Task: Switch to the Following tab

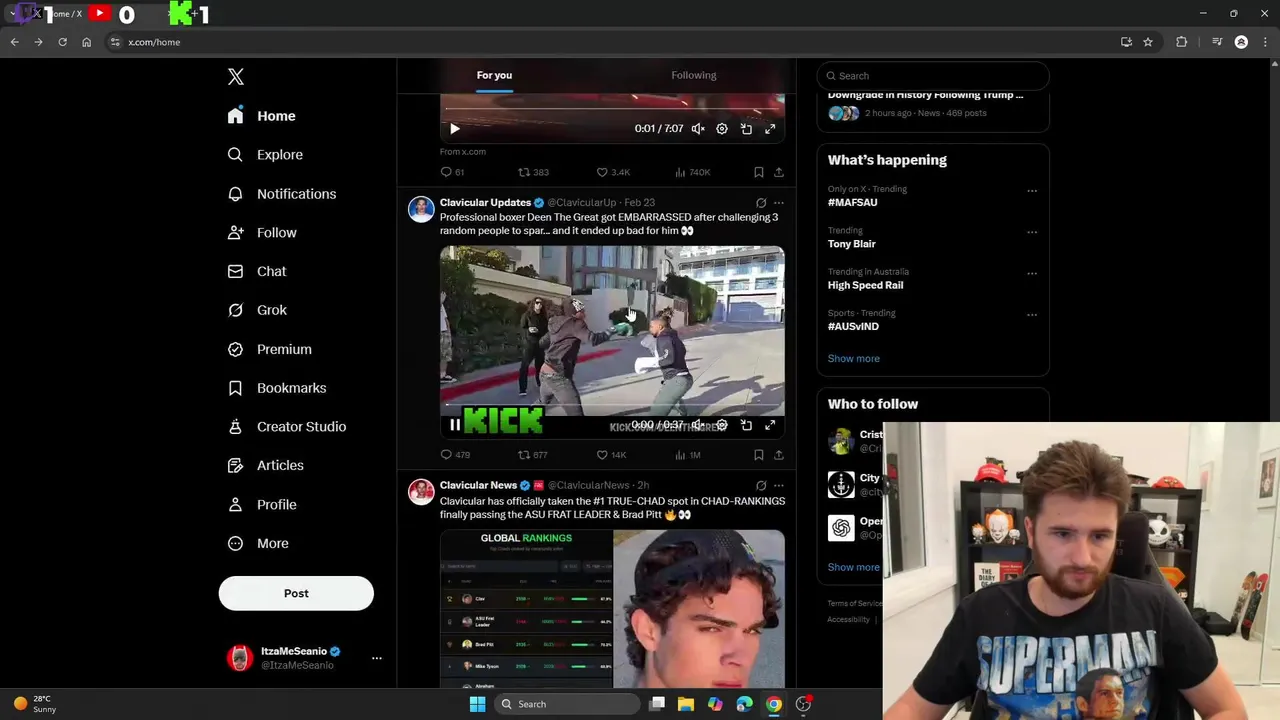Action: coord(694,75)
